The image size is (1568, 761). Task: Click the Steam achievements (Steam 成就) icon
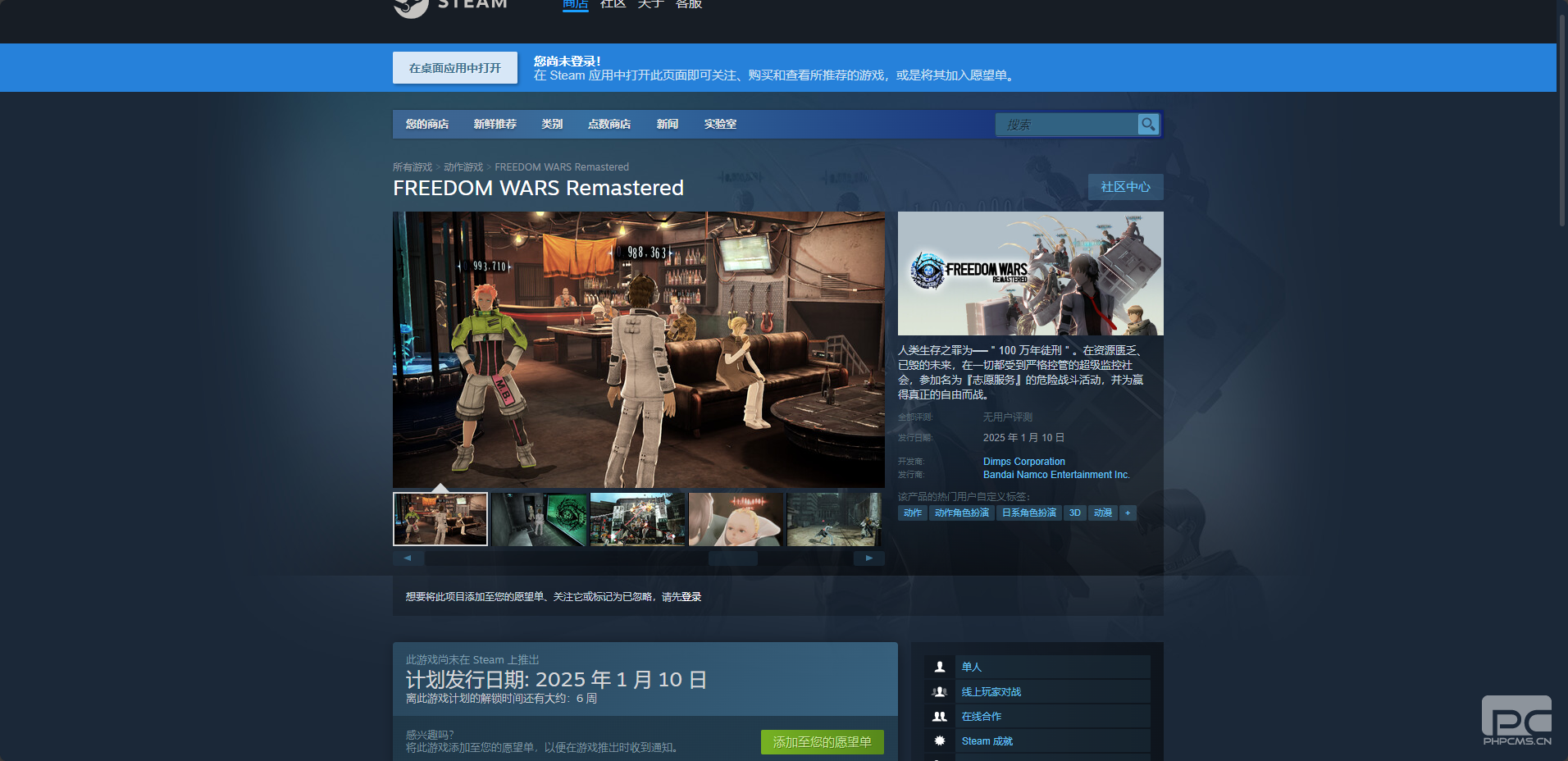pos(940,740)
